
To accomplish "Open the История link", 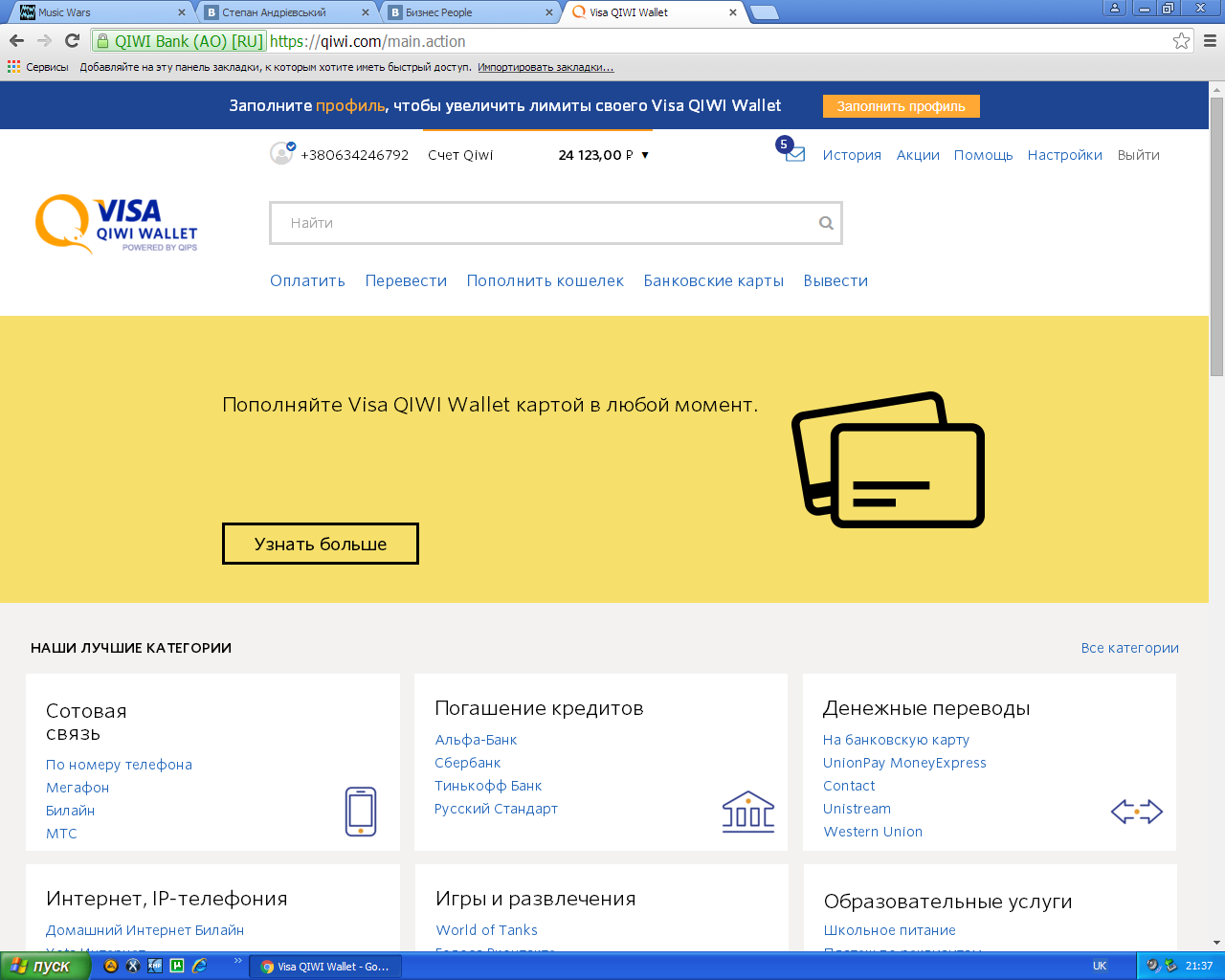I will 852,155.
